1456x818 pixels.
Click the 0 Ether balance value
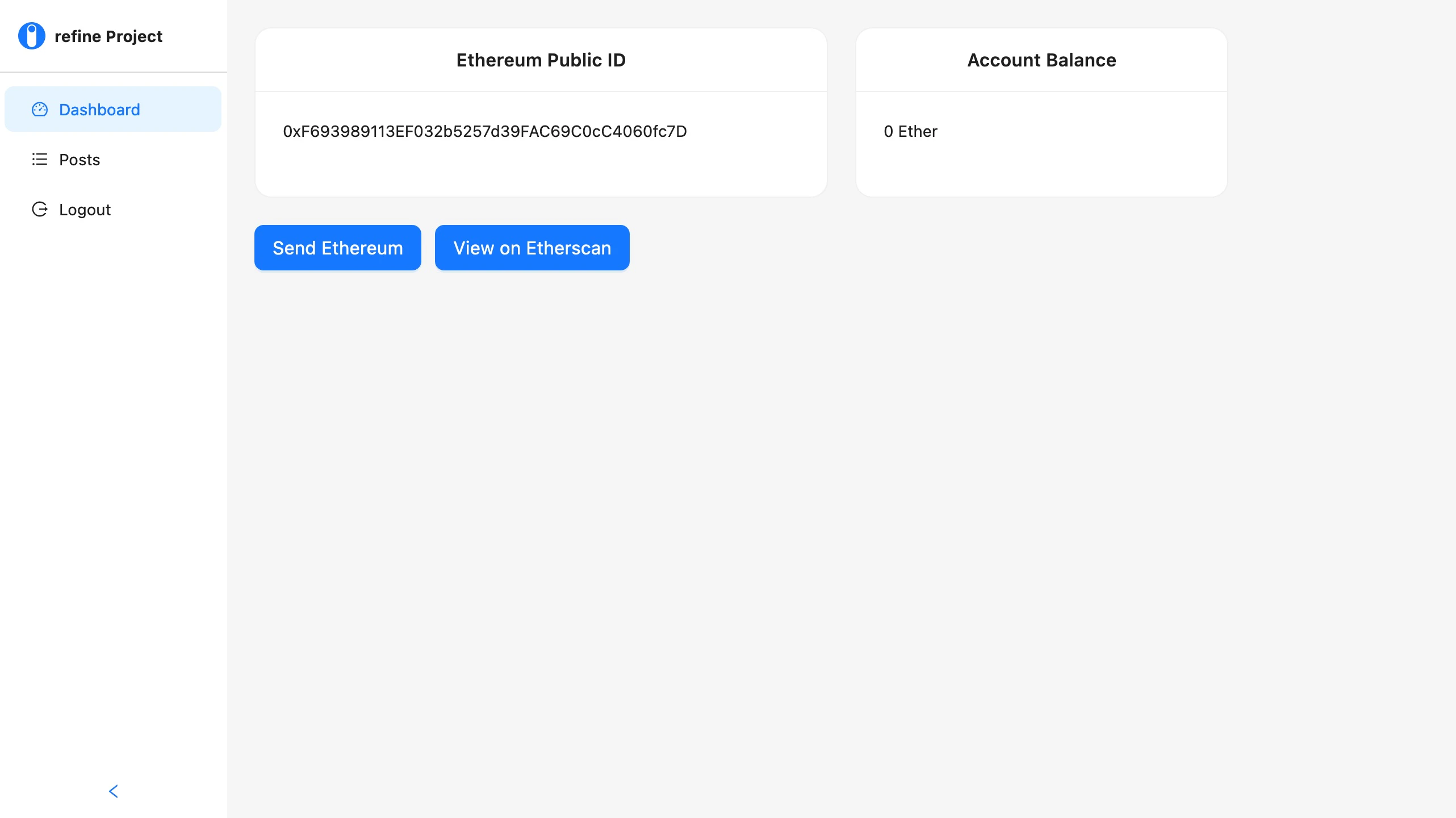point(910,131)
